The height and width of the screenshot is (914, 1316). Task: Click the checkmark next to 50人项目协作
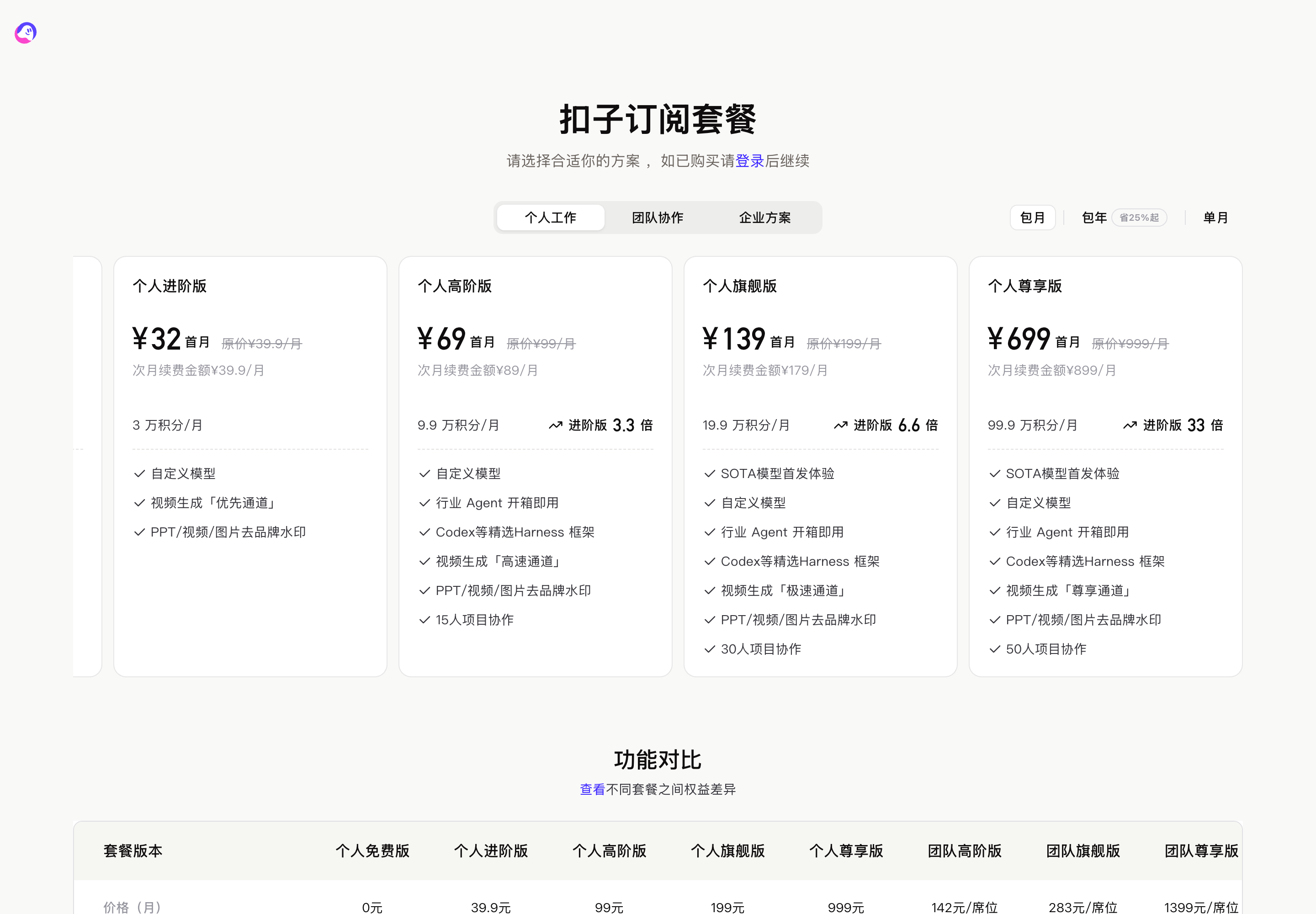(x=995, y=649)
